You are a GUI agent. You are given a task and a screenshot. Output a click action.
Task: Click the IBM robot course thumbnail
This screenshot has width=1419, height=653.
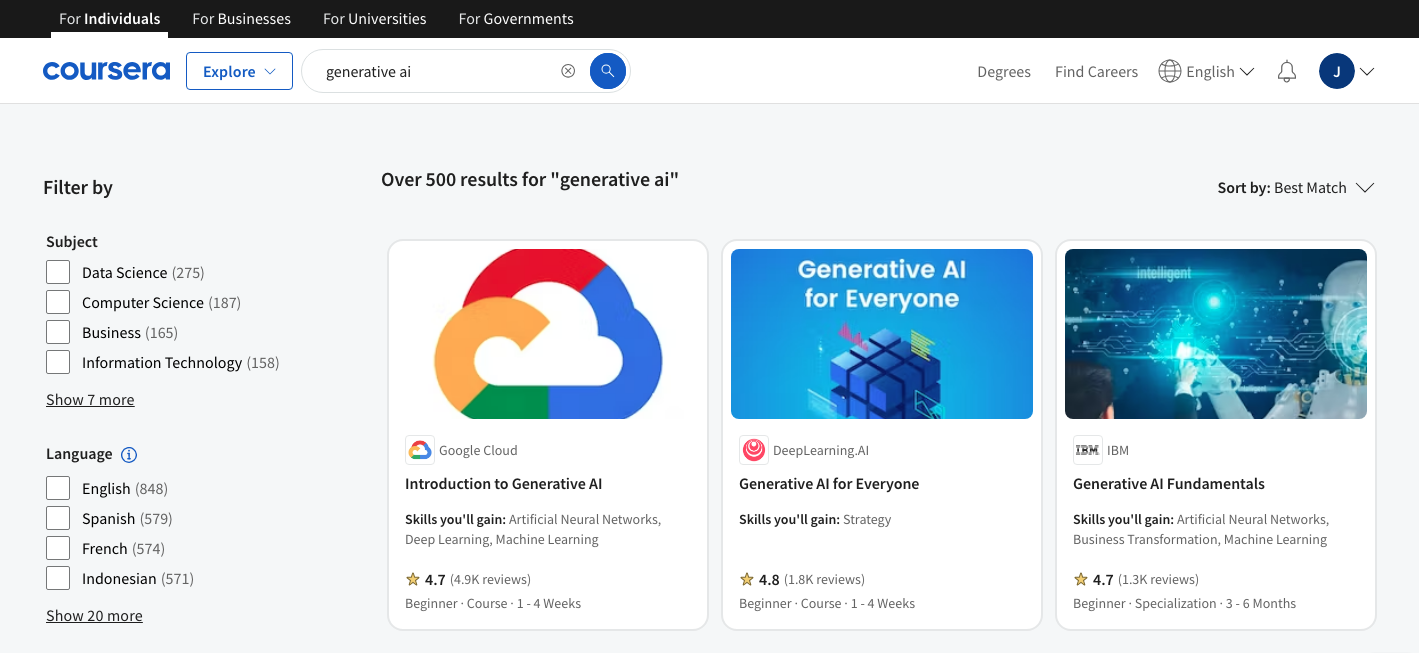point(1216,334)
